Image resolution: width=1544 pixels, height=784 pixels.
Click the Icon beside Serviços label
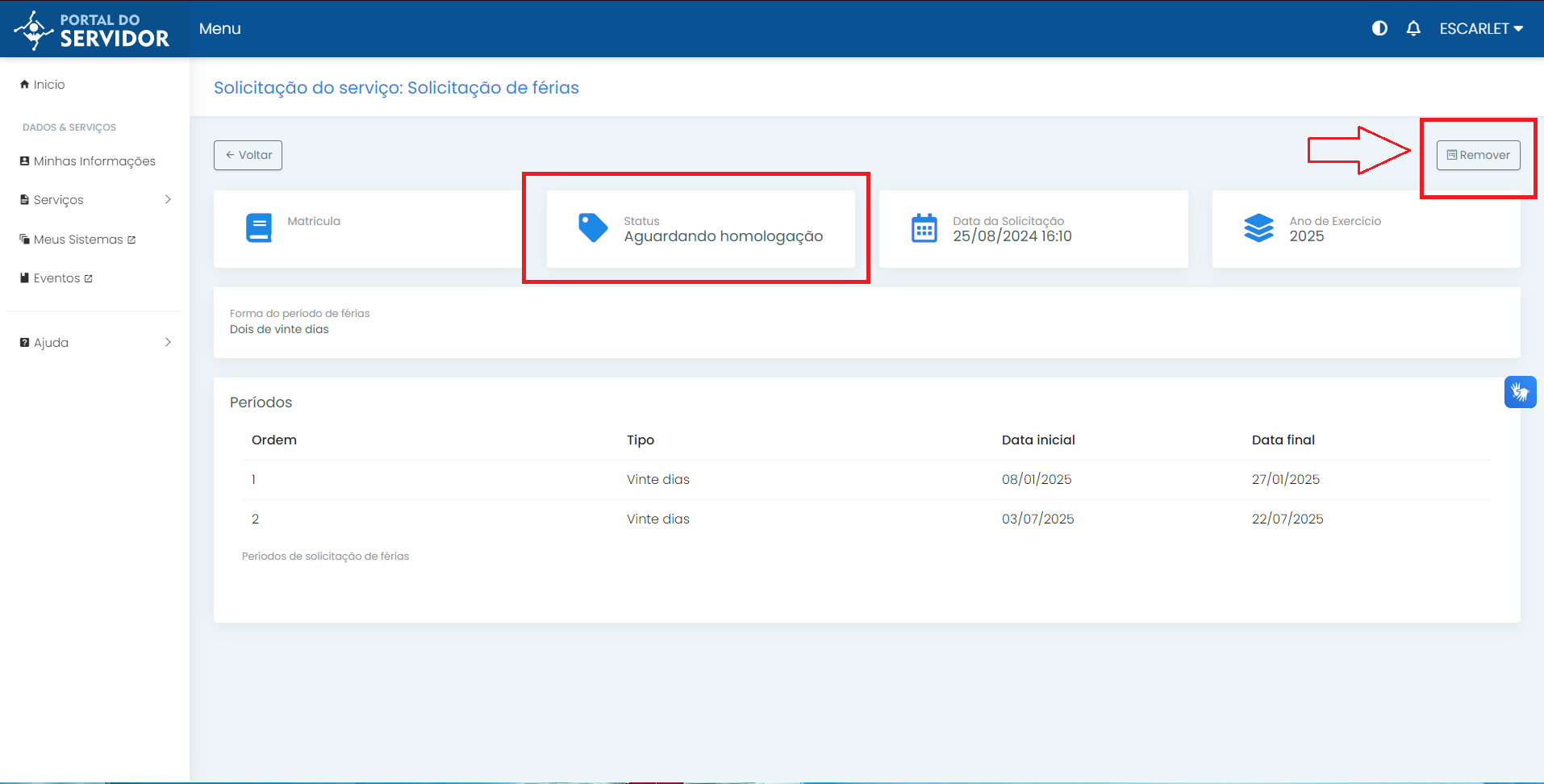(24, 199)
